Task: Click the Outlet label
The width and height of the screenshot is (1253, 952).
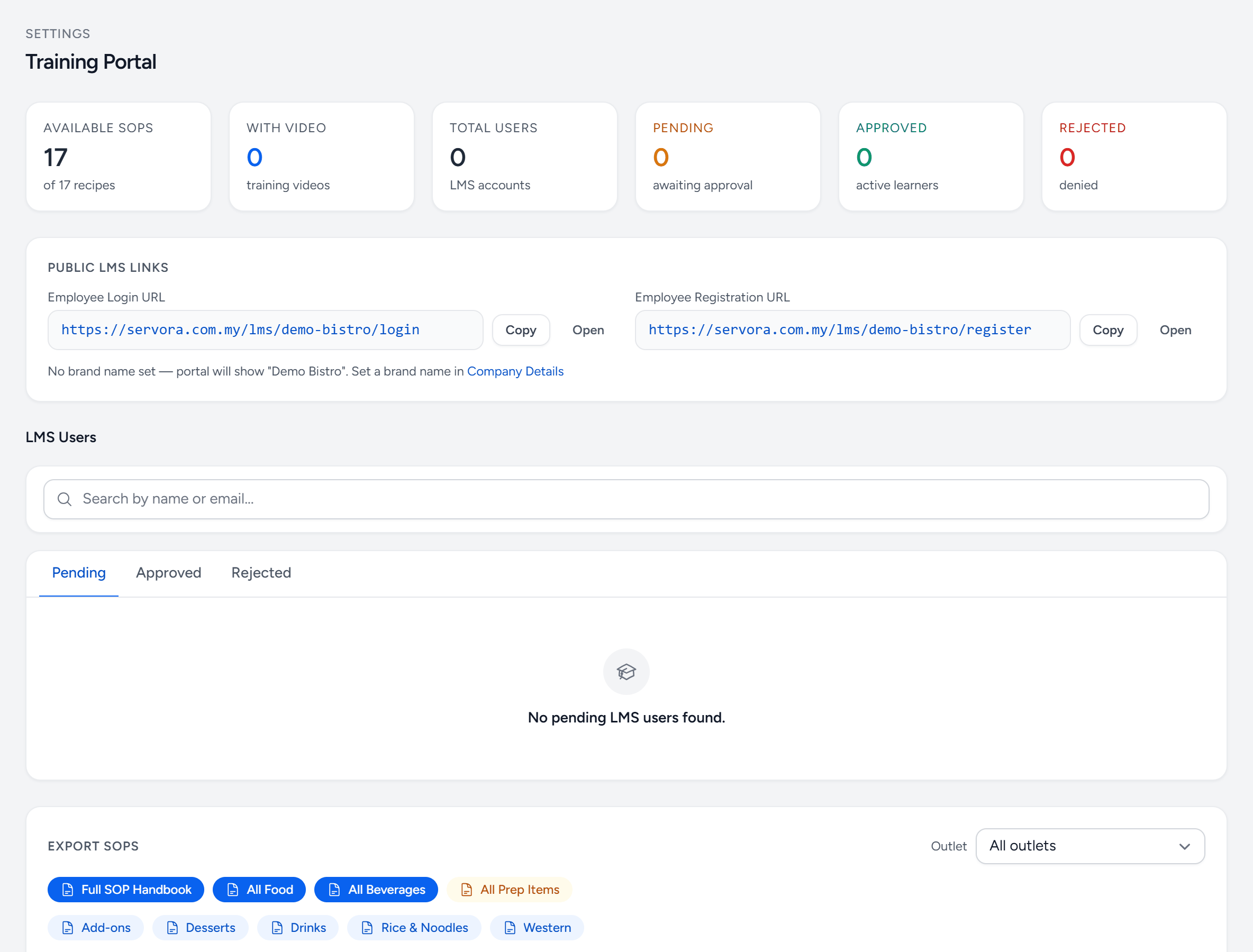Action: tap(949, 846)
